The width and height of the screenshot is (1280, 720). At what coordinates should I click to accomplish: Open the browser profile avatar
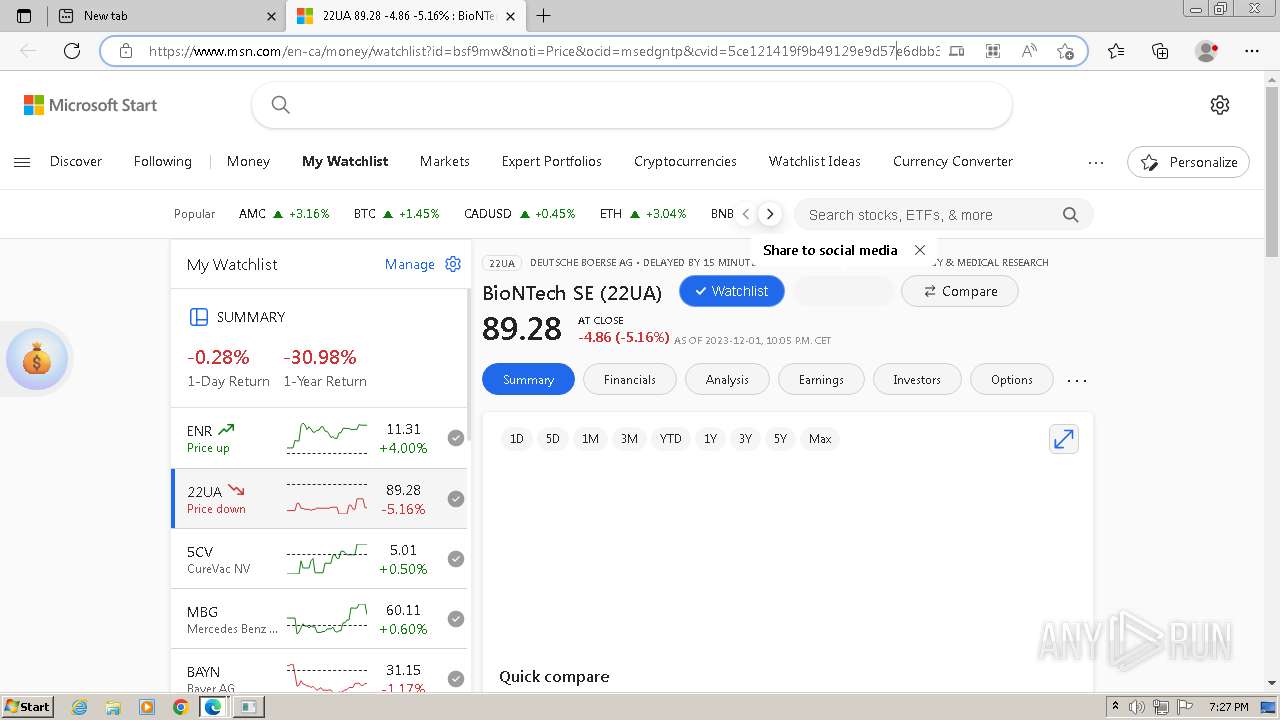click(1207, 51)
